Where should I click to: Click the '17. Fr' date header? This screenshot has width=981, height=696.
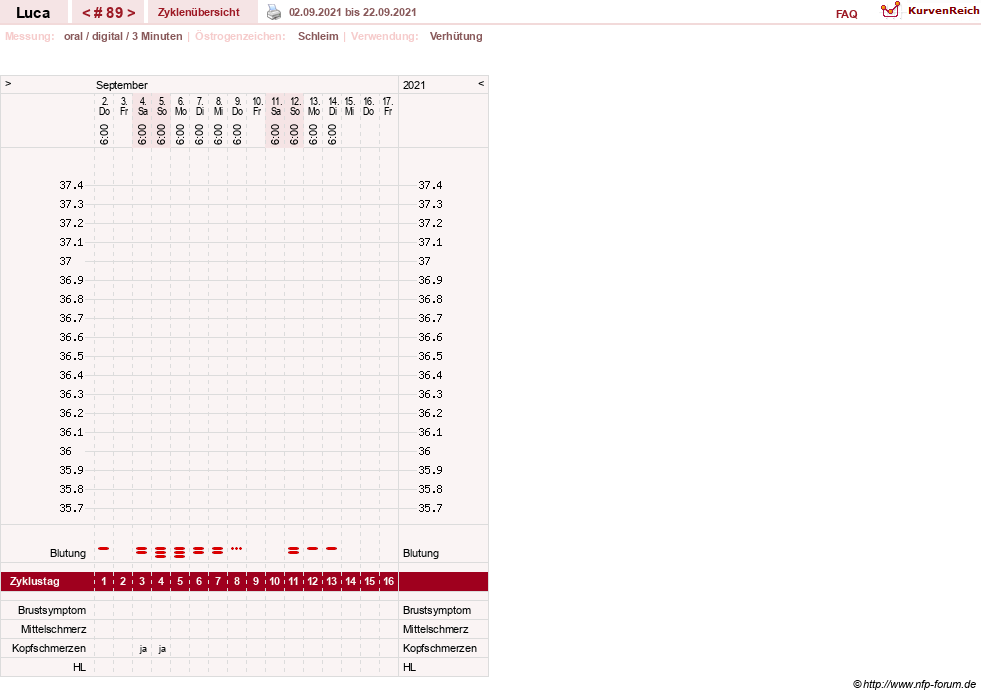[388, 106]
